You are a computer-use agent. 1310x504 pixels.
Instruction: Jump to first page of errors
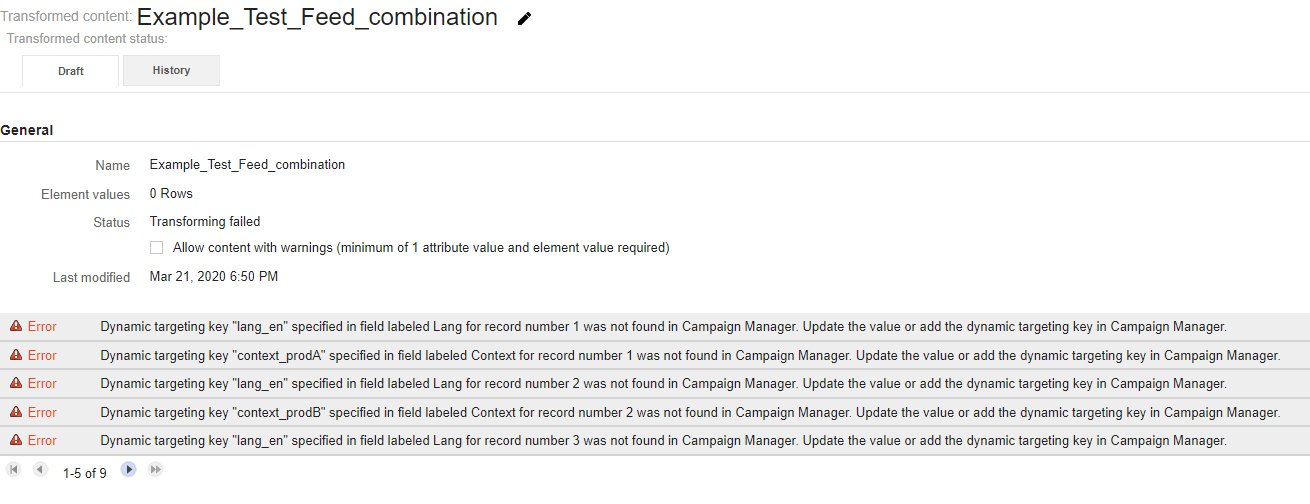click(x=14, y=469)
